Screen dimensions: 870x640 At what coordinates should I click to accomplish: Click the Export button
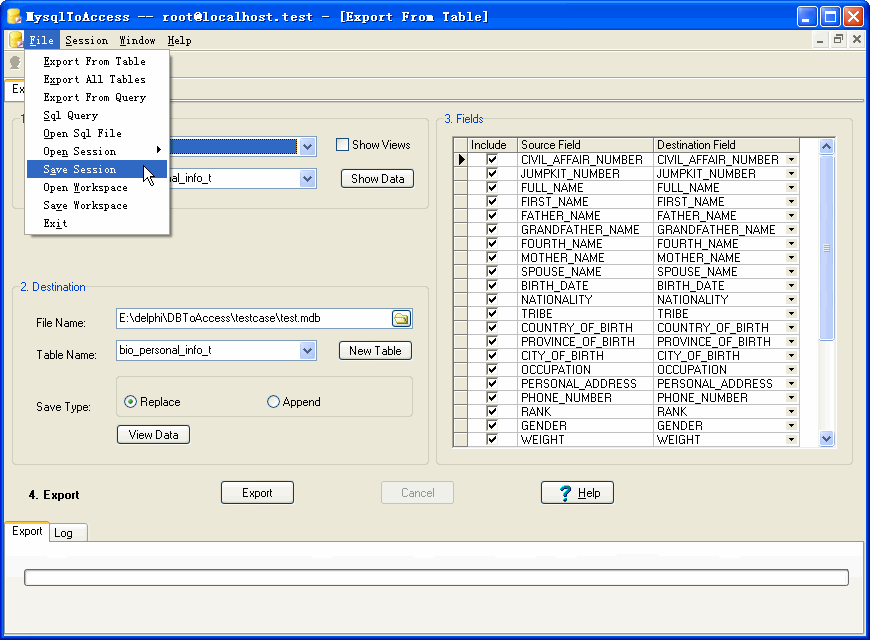point(257,493)
